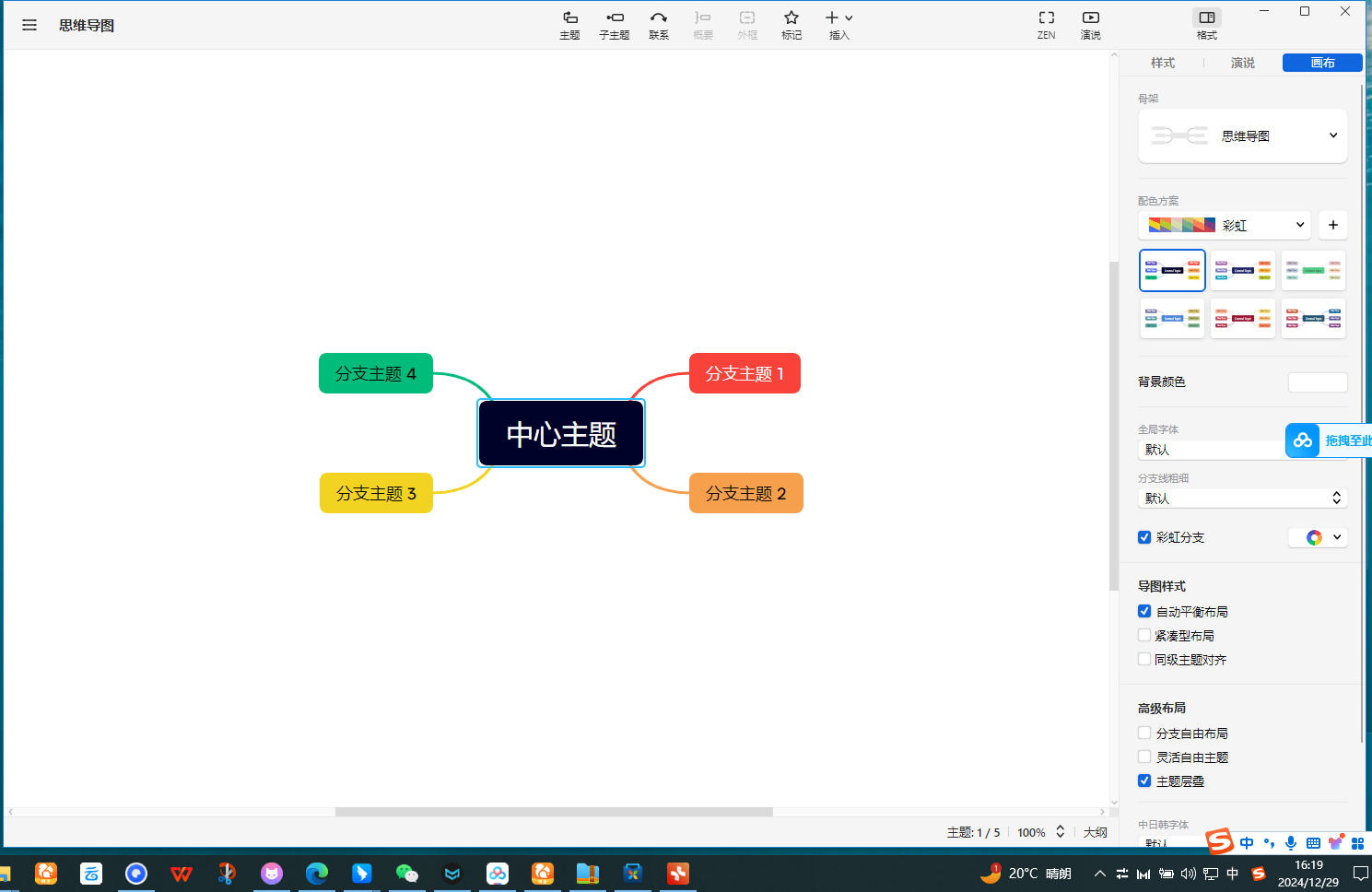Enable 同级主题对齐 checkbox

pyautogui.click(x=1144, y=659)
